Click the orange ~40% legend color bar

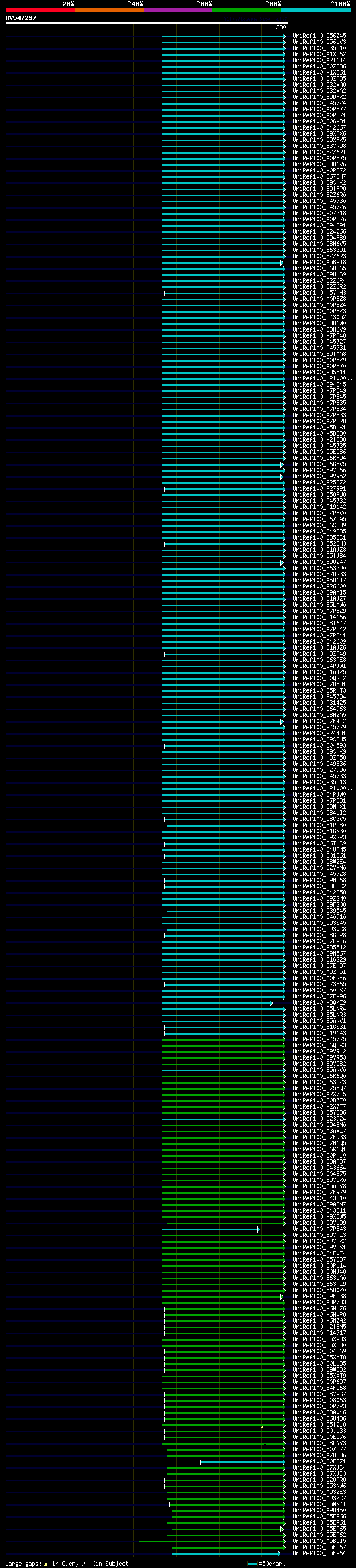109,10
